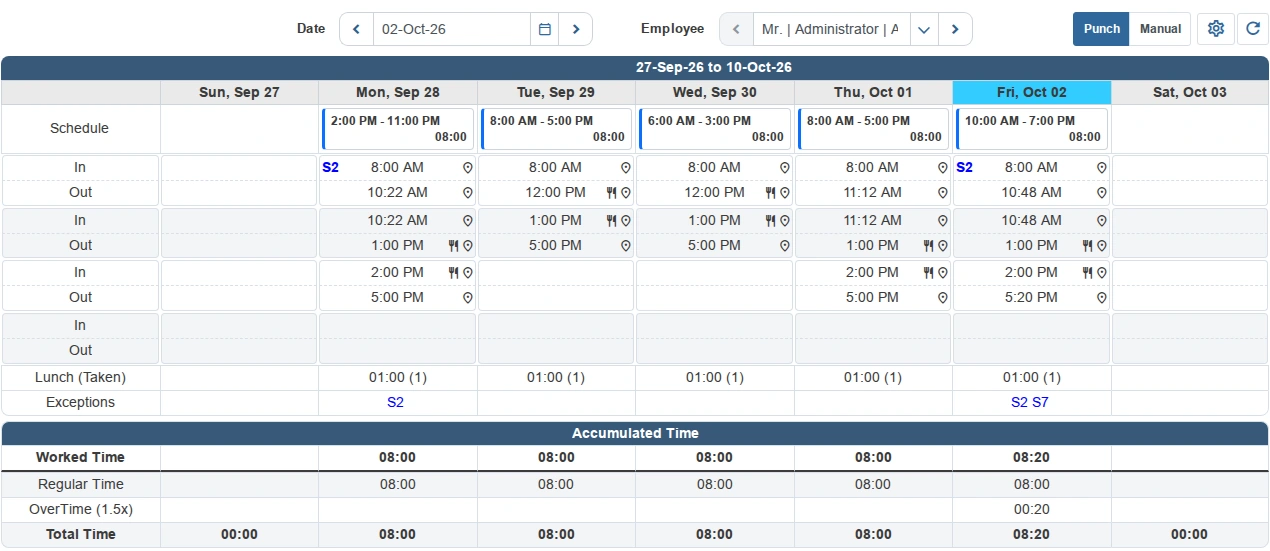
Task: Select the Sat, Oct 03 column header
Action: click(x=1190, y=92)
